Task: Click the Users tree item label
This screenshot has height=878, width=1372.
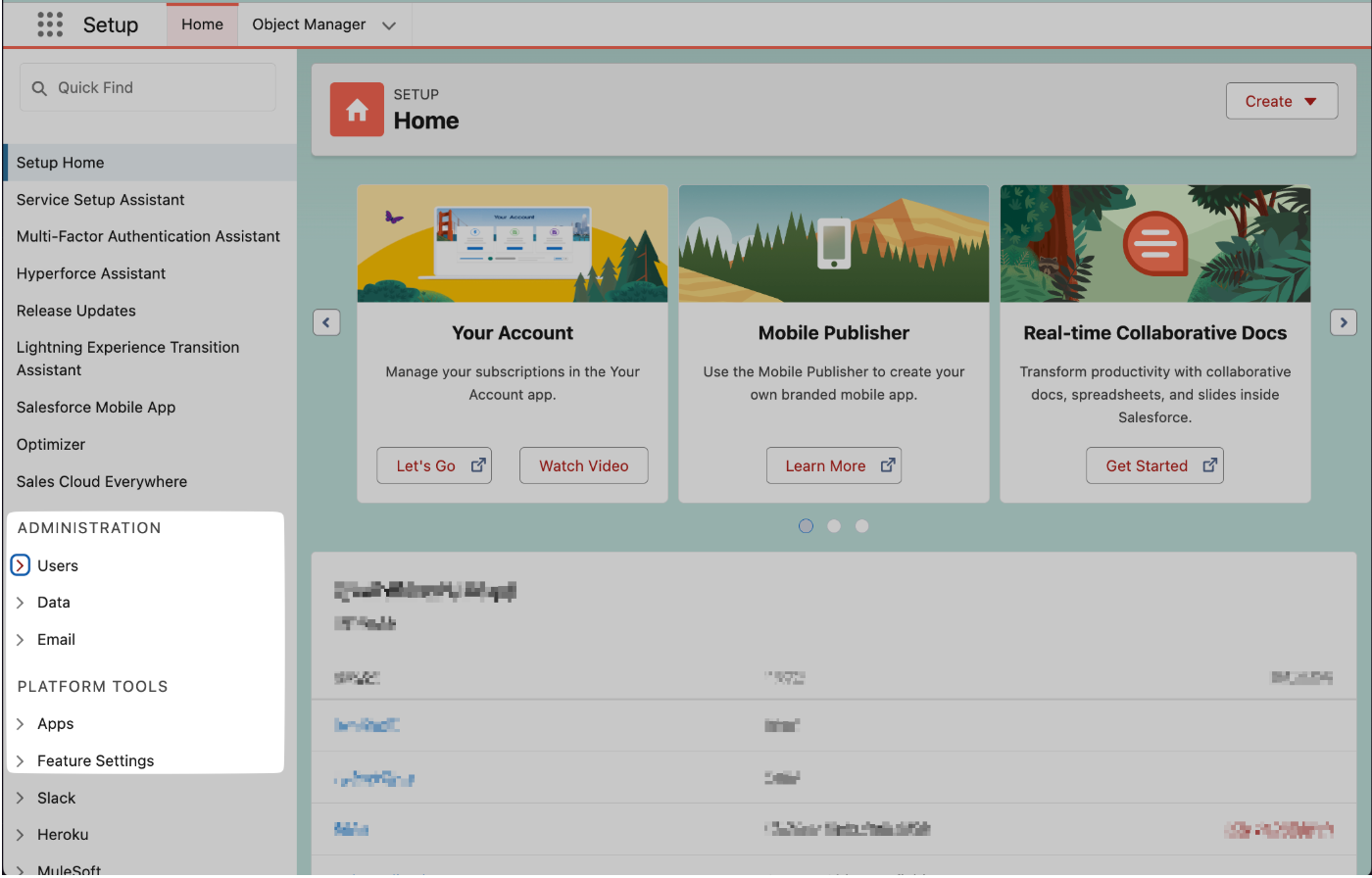Action: point(58,565)
